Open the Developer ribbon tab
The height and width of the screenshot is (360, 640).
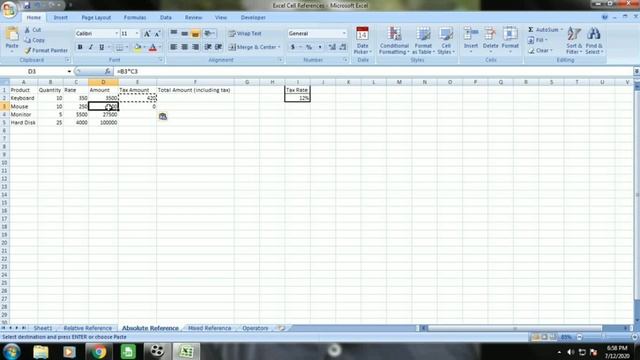click(x=253, y=18)
